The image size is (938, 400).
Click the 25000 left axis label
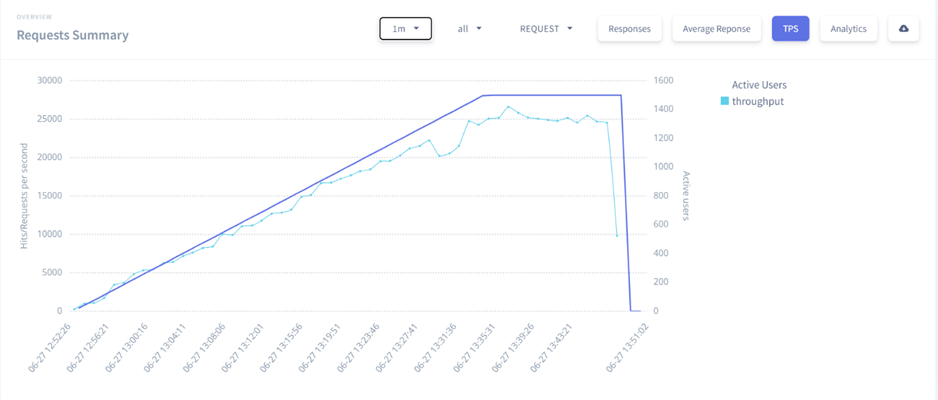(49, 119)
